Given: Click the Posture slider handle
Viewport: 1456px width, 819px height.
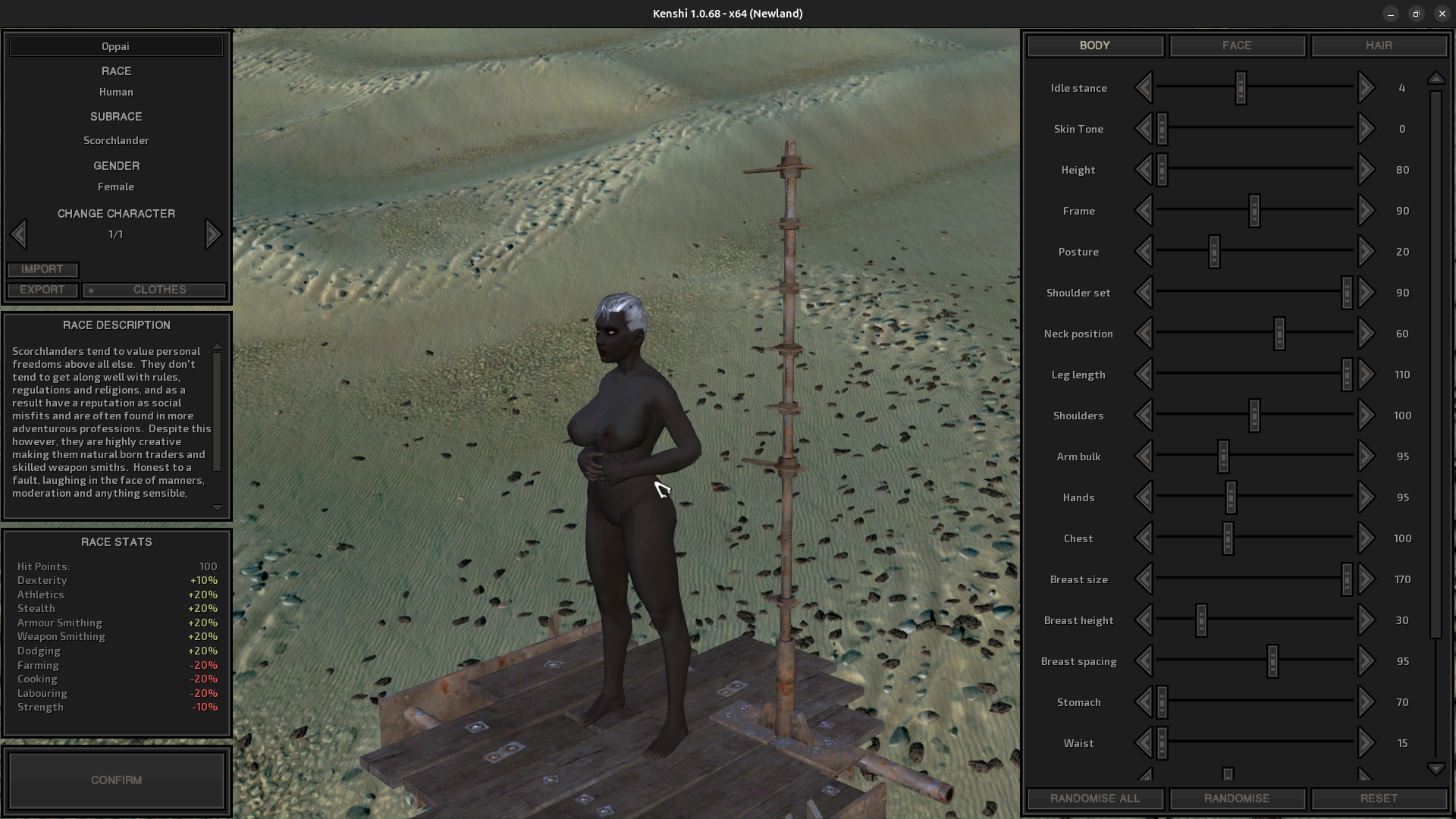Looking at the screenshot, I should 1214,252.
